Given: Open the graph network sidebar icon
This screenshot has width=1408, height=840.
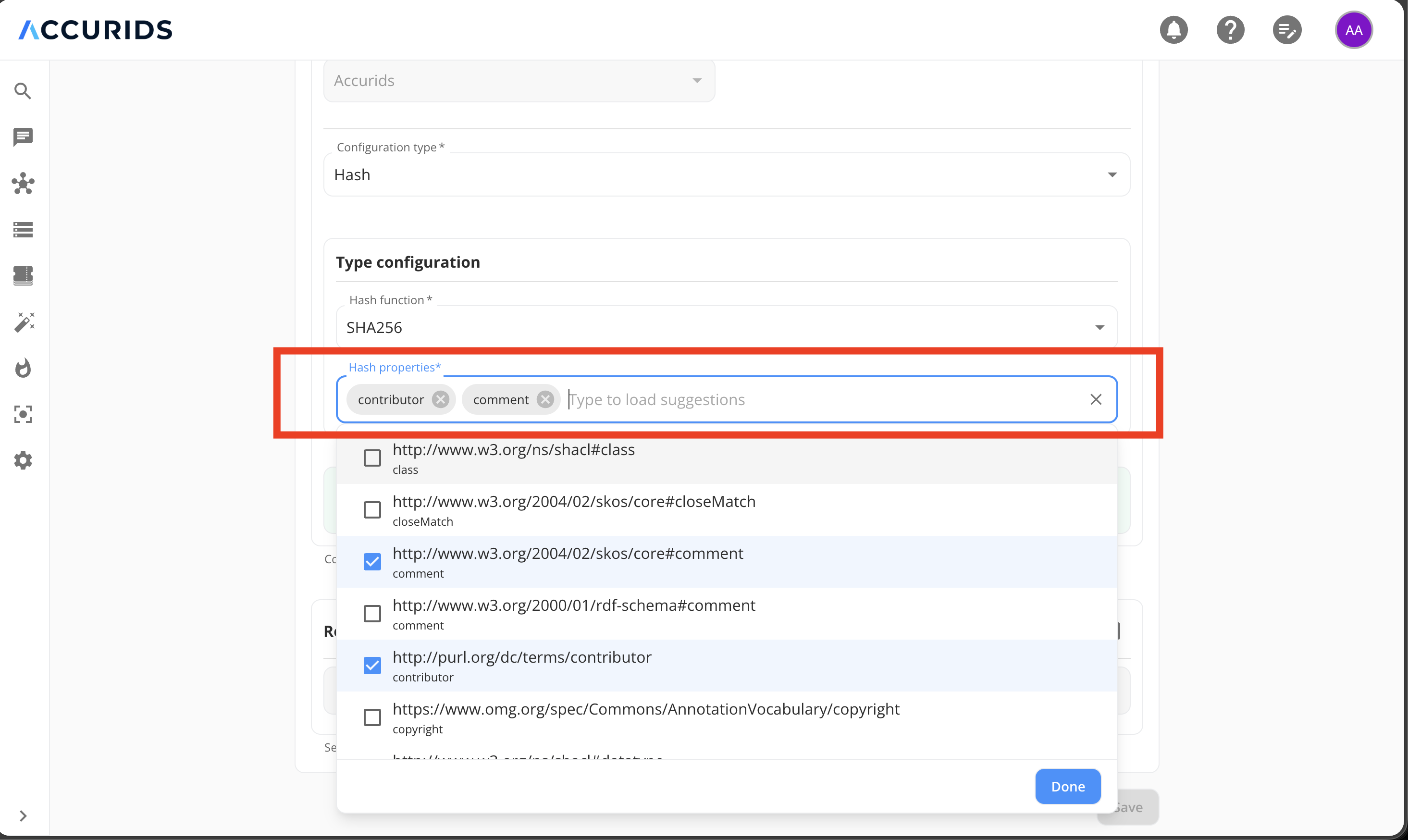Looking at the screenshot, I should pyautogui.click(x=23, y=184).
